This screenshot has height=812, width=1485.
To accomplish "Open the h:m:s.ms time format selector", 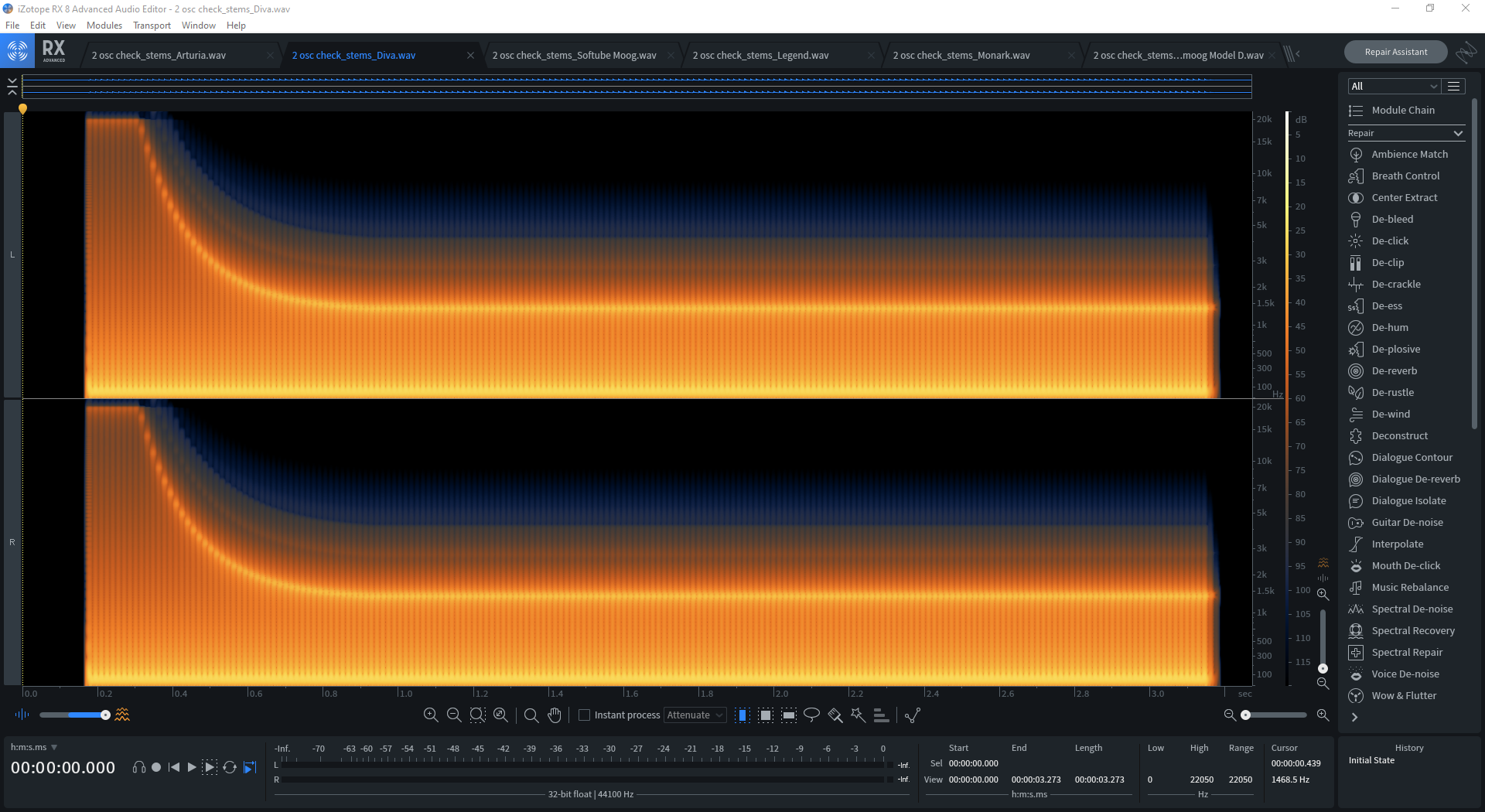I will (x=34, y=747).
